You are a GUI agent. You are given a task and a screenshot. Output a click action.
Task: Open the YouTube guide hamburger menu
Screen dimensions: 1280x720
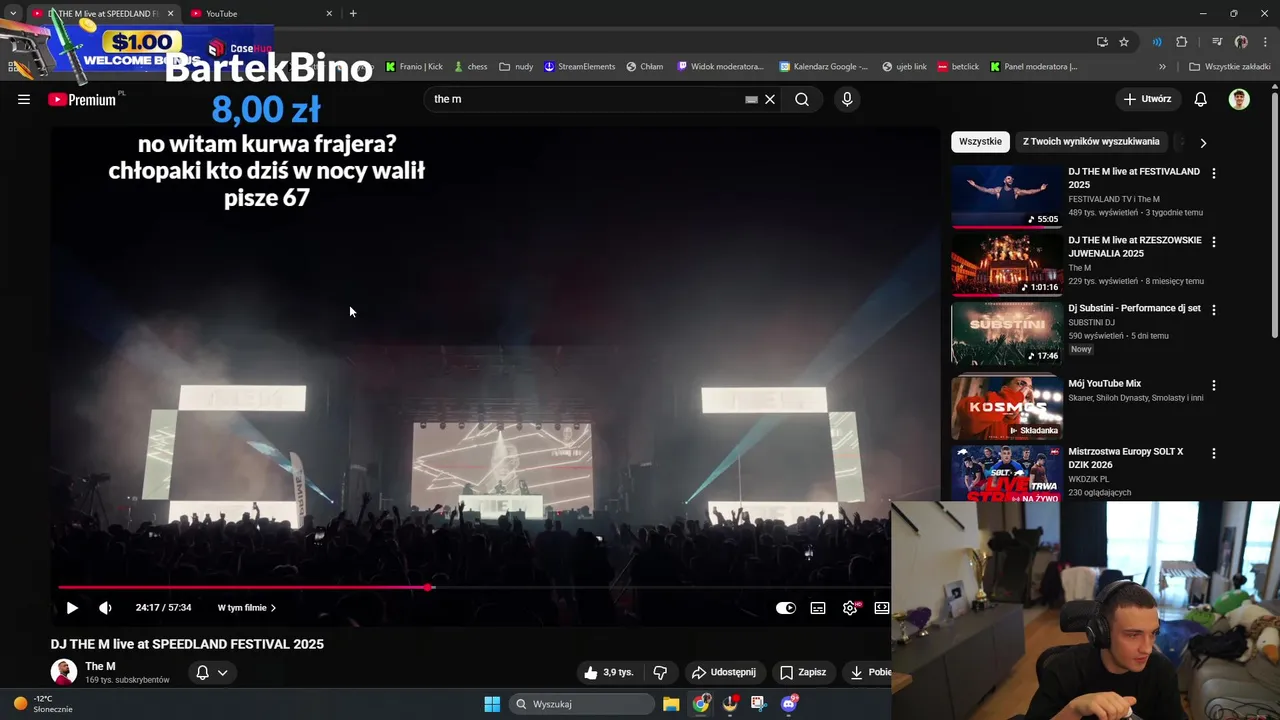pos(24,99)
